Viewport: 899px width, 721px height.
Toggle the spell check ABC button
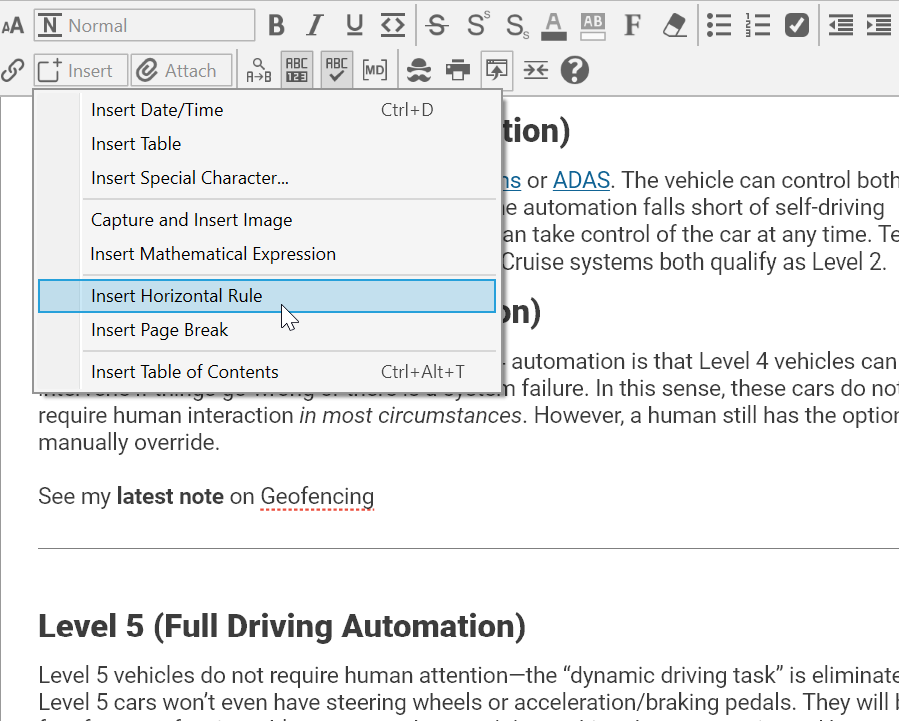coord(337,70)
